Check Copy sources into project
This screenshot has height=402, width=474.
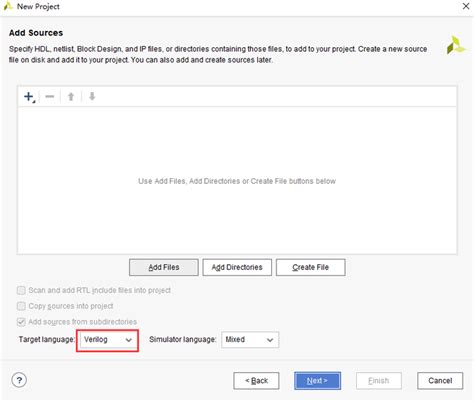click(21, 306)
